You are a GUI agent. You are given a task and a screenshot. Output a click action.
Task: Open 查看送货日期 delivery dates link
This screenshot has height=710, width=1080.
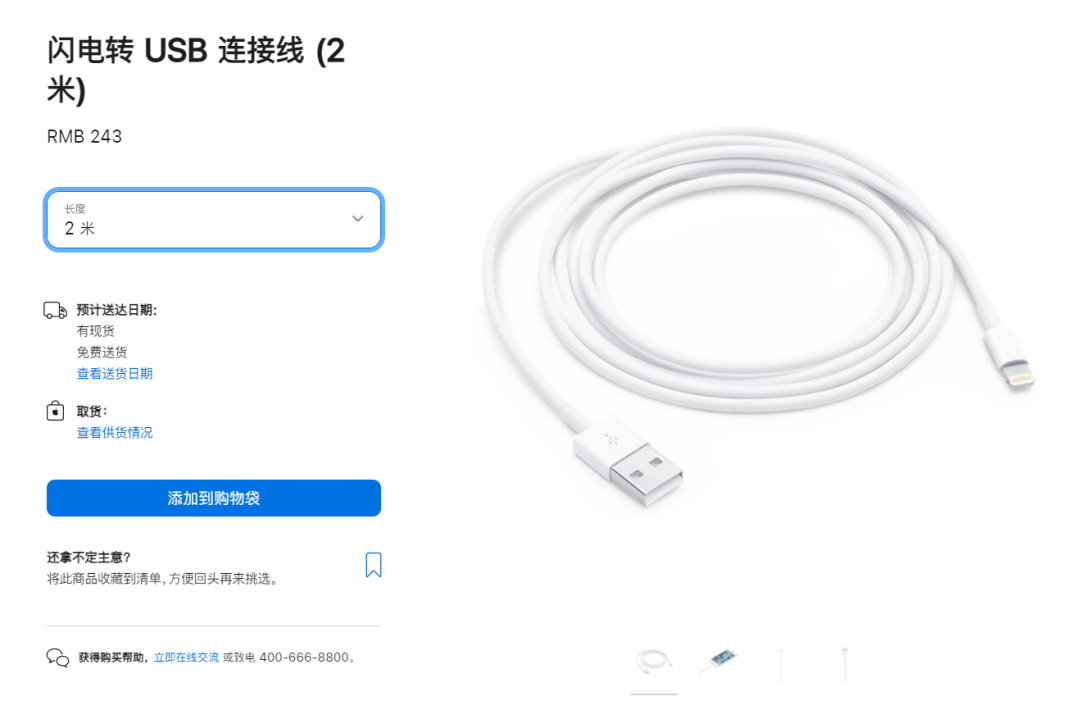(114, 374)
